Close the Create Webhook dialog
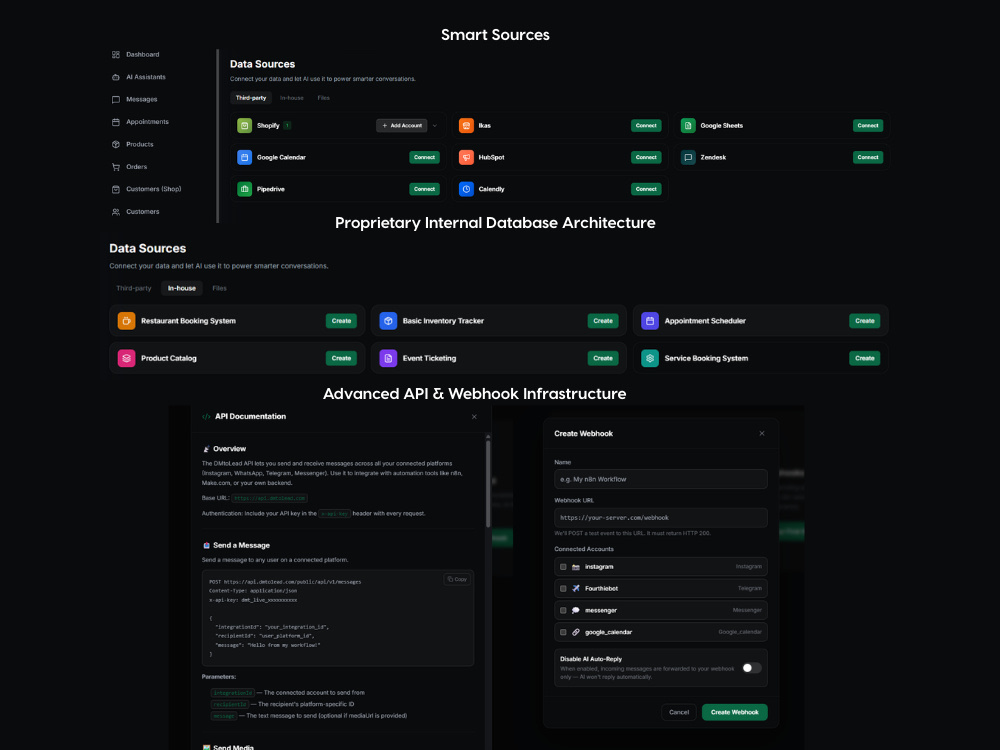1000x750 pixels. click(x=761, y=434)
